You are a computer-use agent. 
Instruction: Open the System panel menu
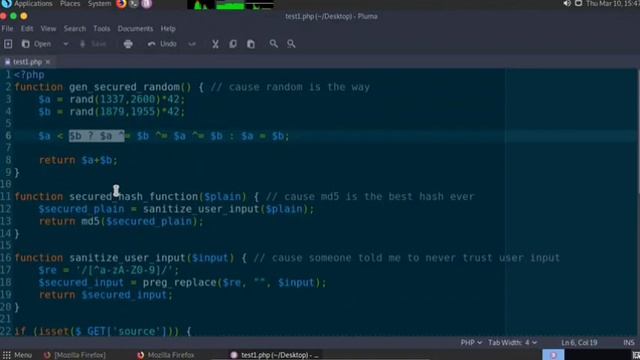click(x=99, y=4)
